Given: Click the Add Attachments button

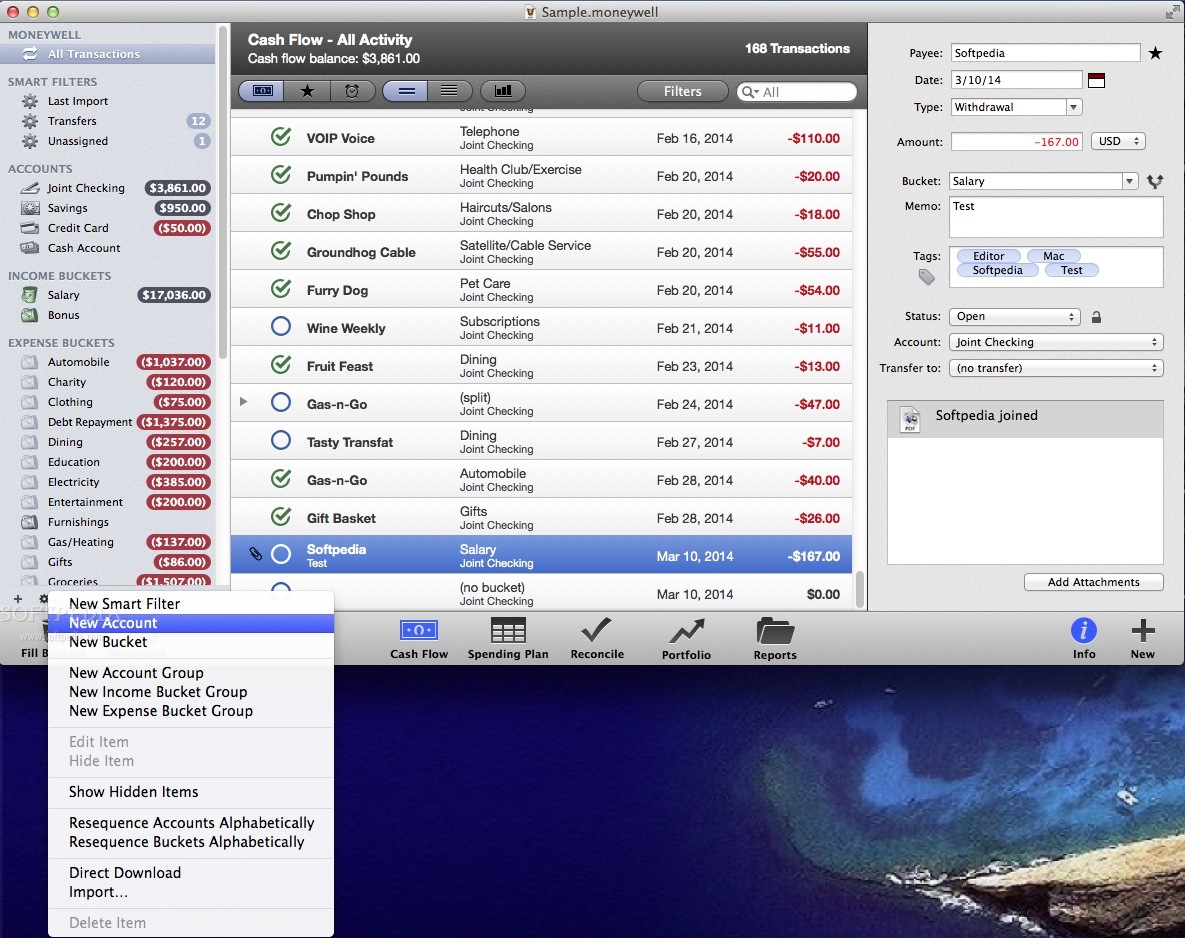Looking at the screenshot, I should (1093, 582).
